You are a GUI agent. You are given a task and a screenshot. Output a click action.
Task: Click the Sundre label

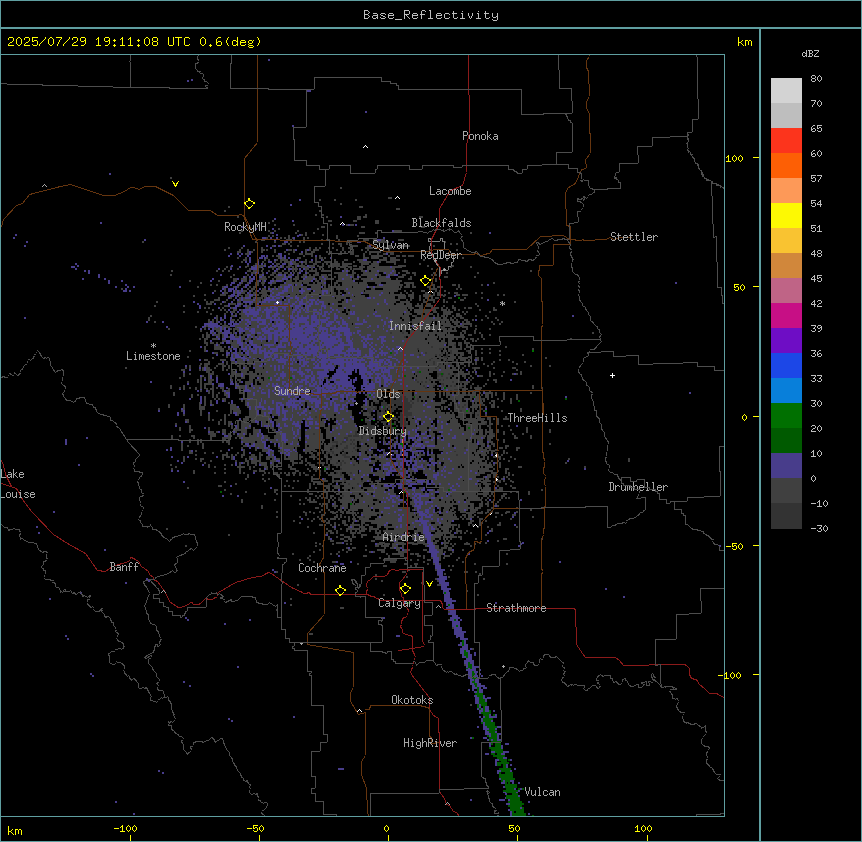[292, 391]
